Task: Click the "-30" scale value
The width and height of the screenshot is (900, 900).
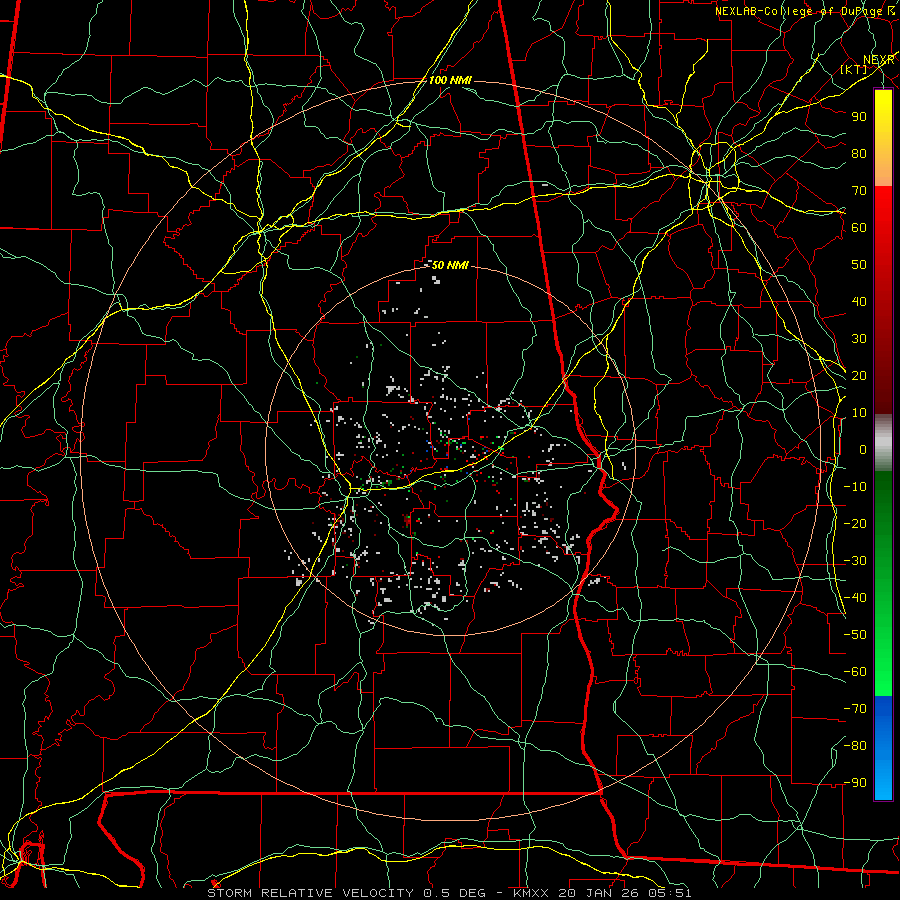Action: click(855, 561)
